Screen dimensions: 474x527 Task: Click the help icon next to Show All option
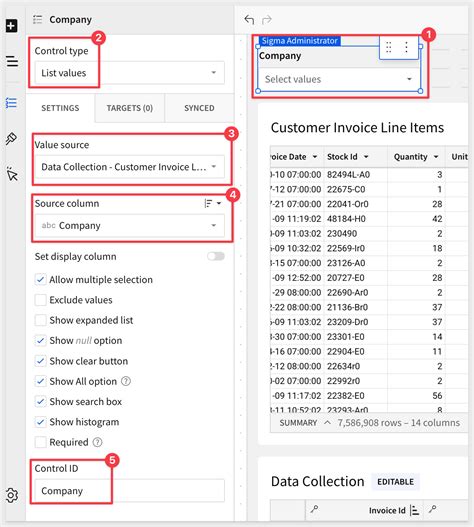(x=126, y=381)
